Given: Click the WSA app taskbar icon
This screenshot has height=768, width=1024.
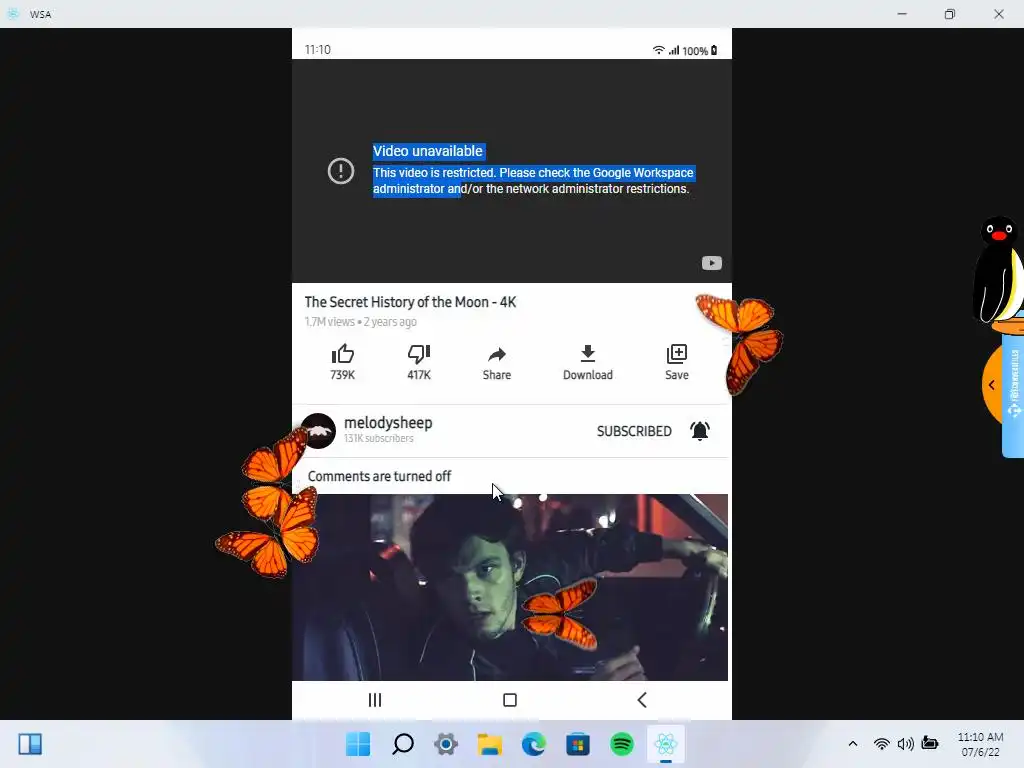Looking at the screenshot, I should [x=665, y=744].
